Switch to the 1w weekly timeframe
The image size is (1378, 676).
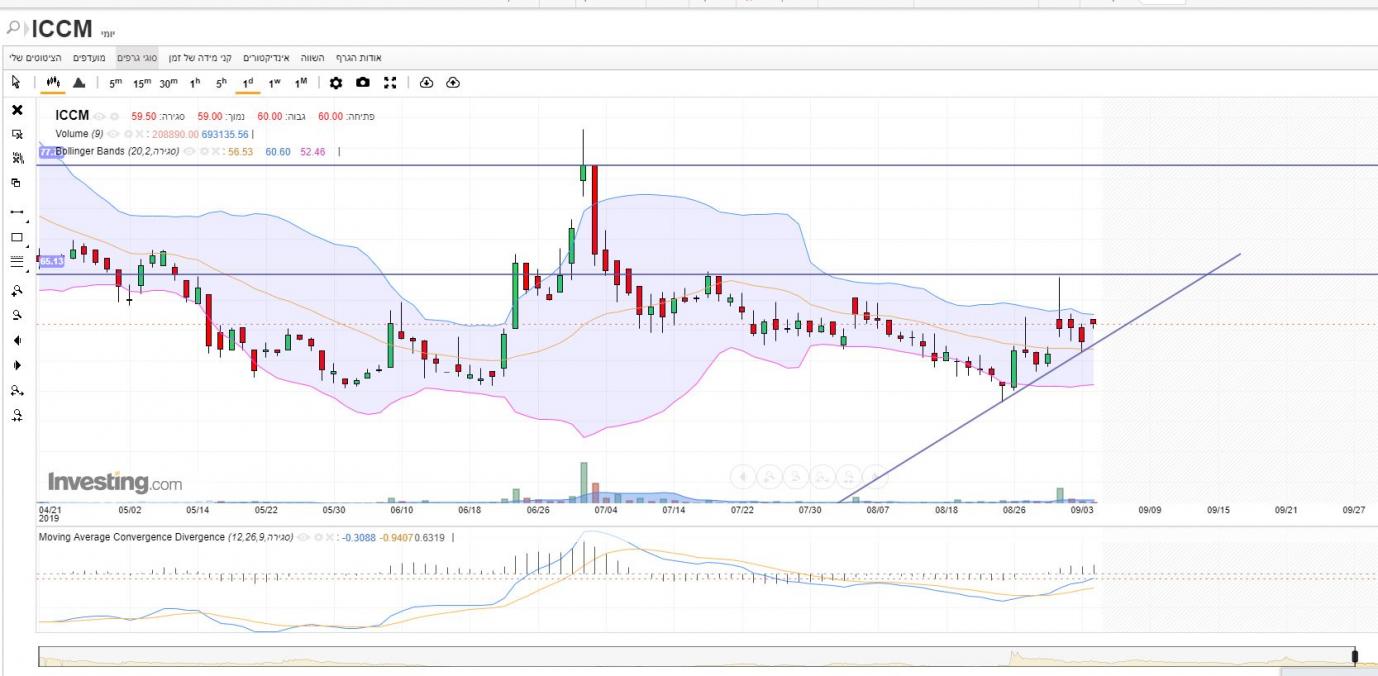coord(274,83)
